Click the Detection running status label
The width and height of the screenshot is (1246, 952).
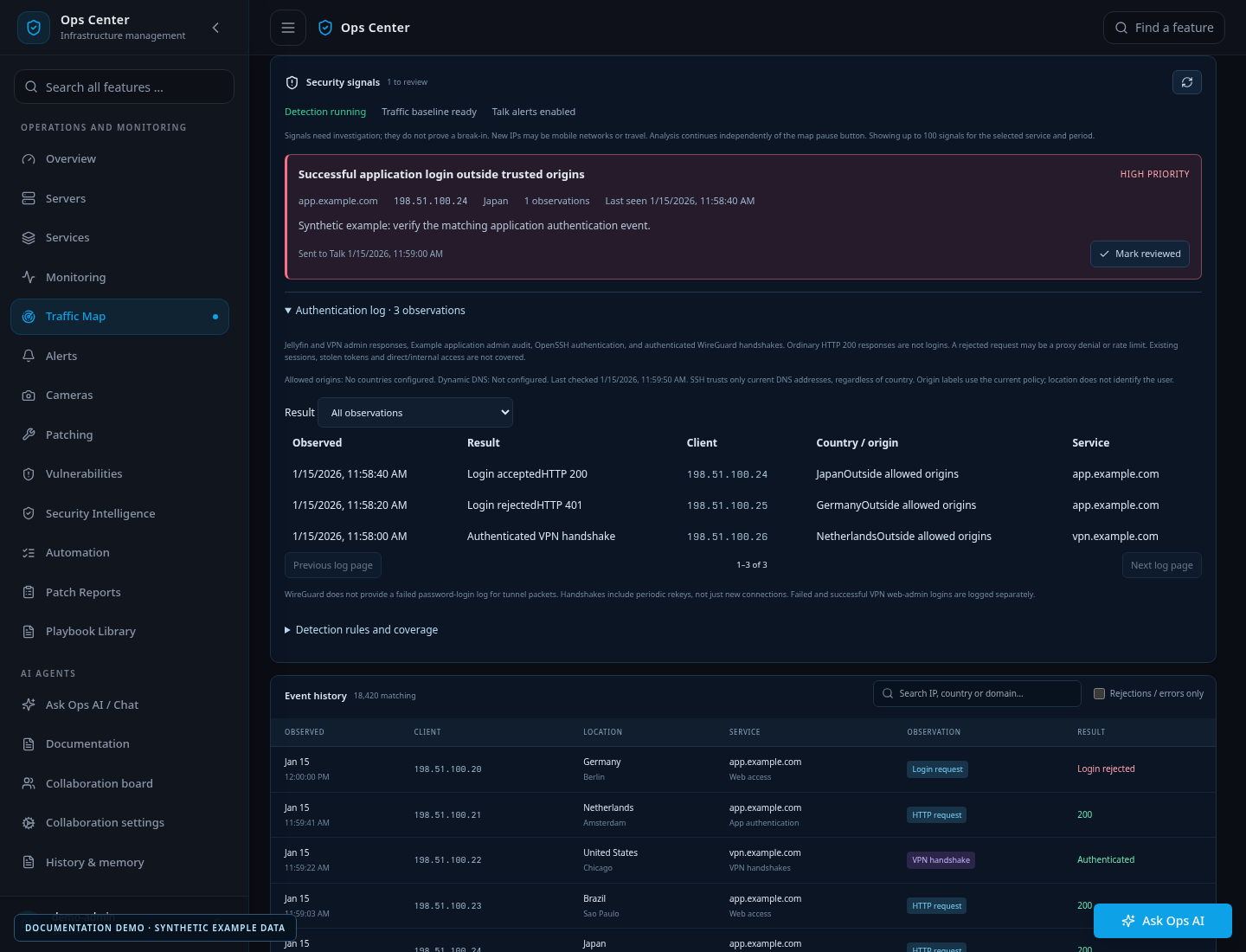point(325,113)
